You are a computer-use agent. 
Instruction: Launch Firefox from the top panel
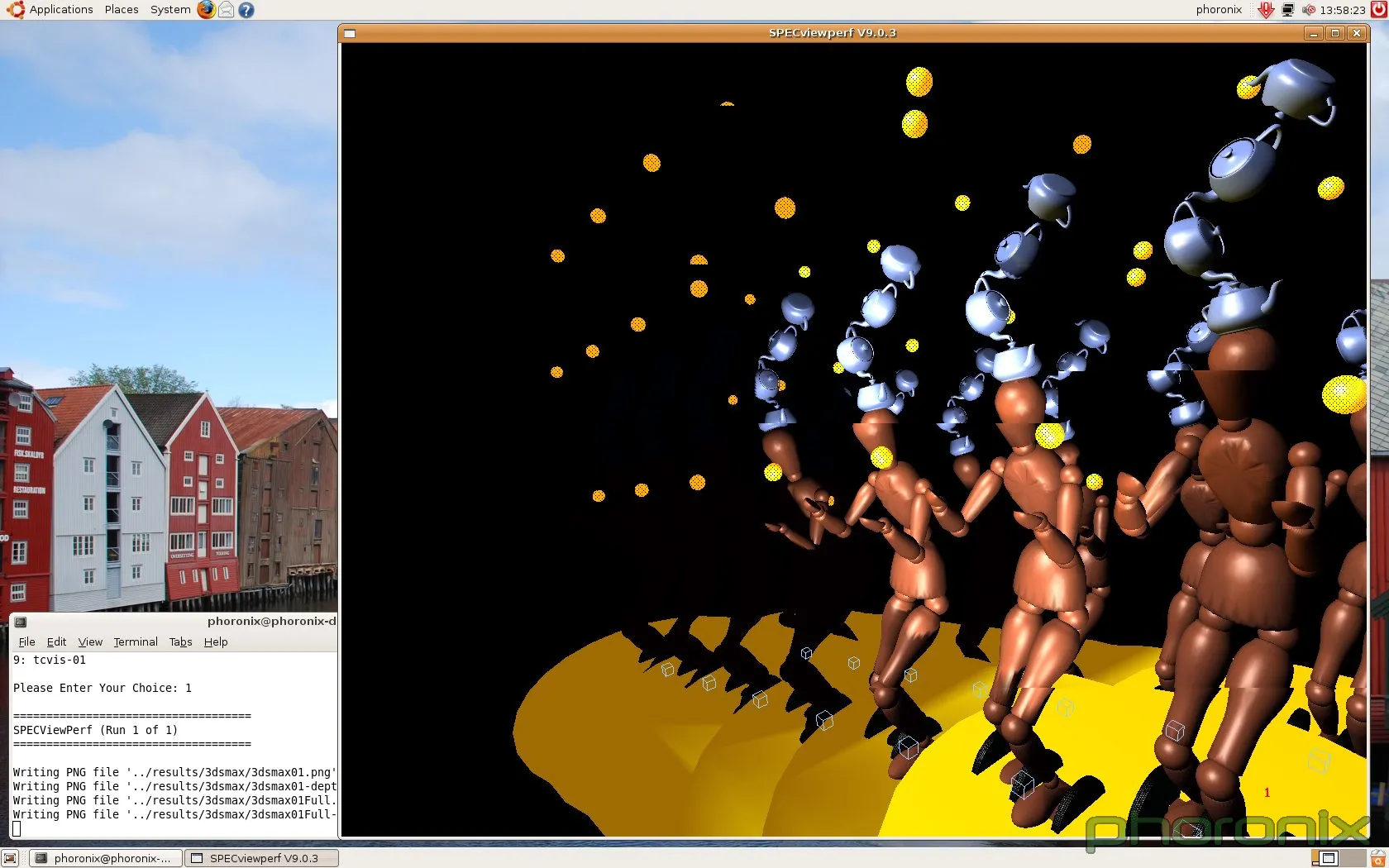point(207,9)
